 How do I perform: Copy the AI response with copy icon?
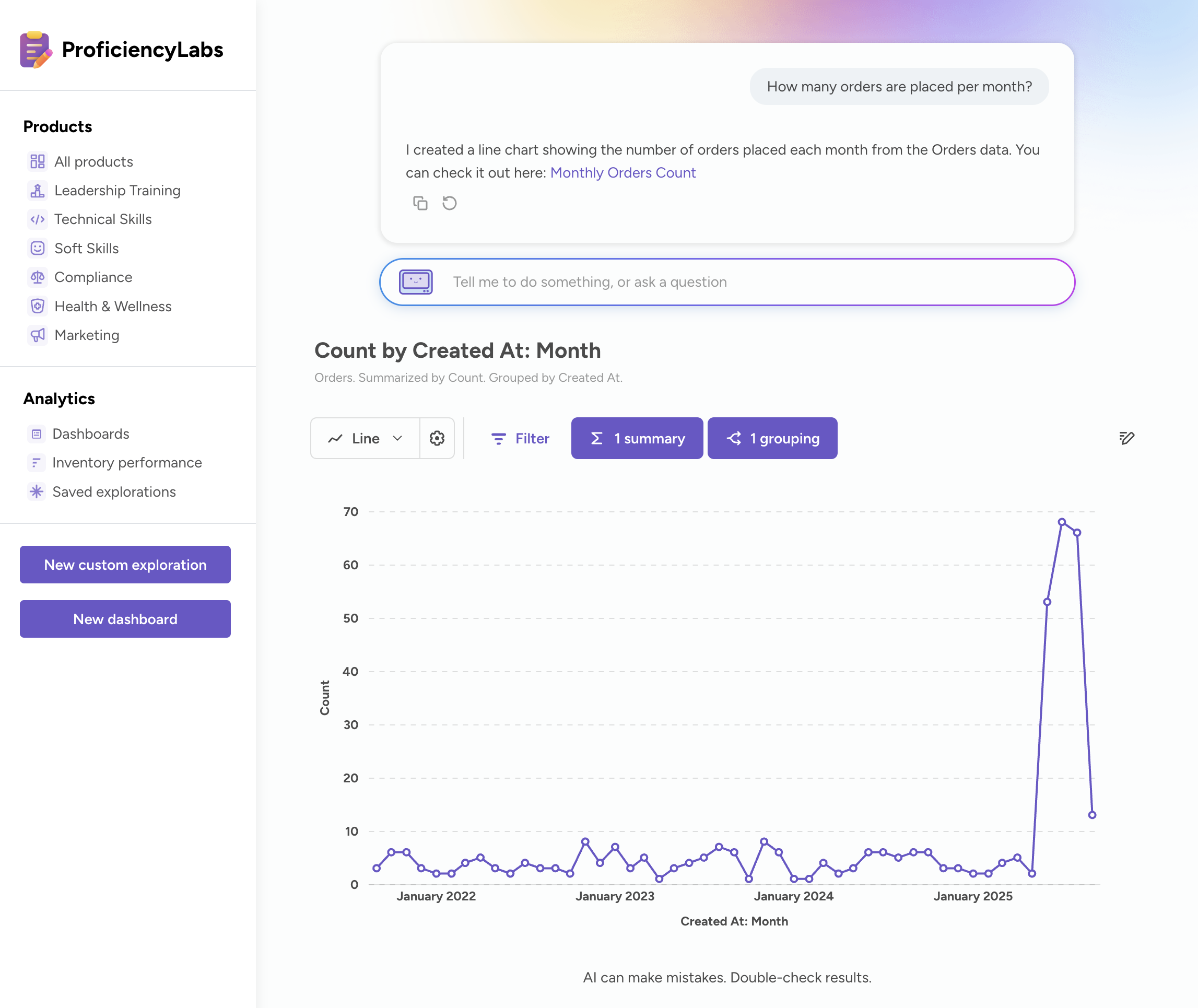tap(420, 203)
